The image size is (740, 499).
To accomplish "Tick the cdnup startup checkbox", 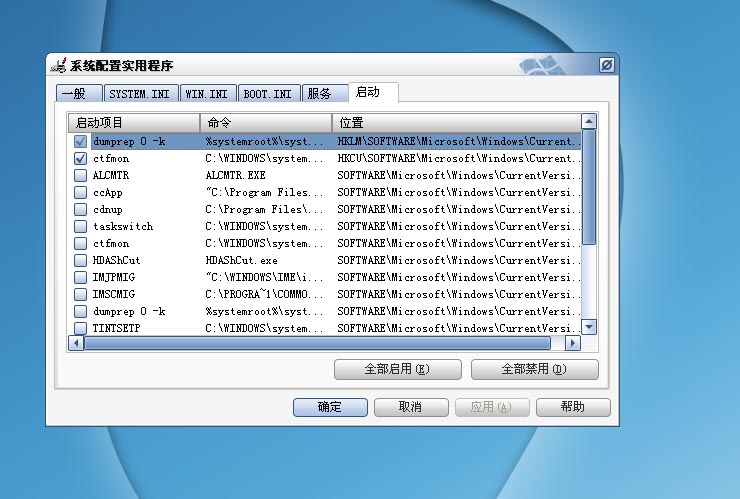I will pos(80,209).
